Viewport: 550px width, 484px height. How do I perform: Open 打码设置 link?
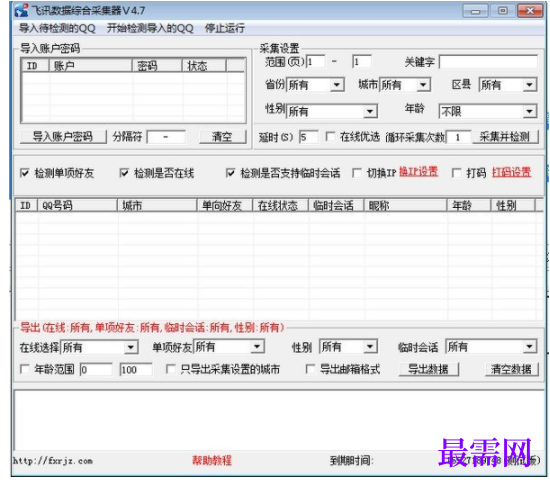click(x=511, y=172)
